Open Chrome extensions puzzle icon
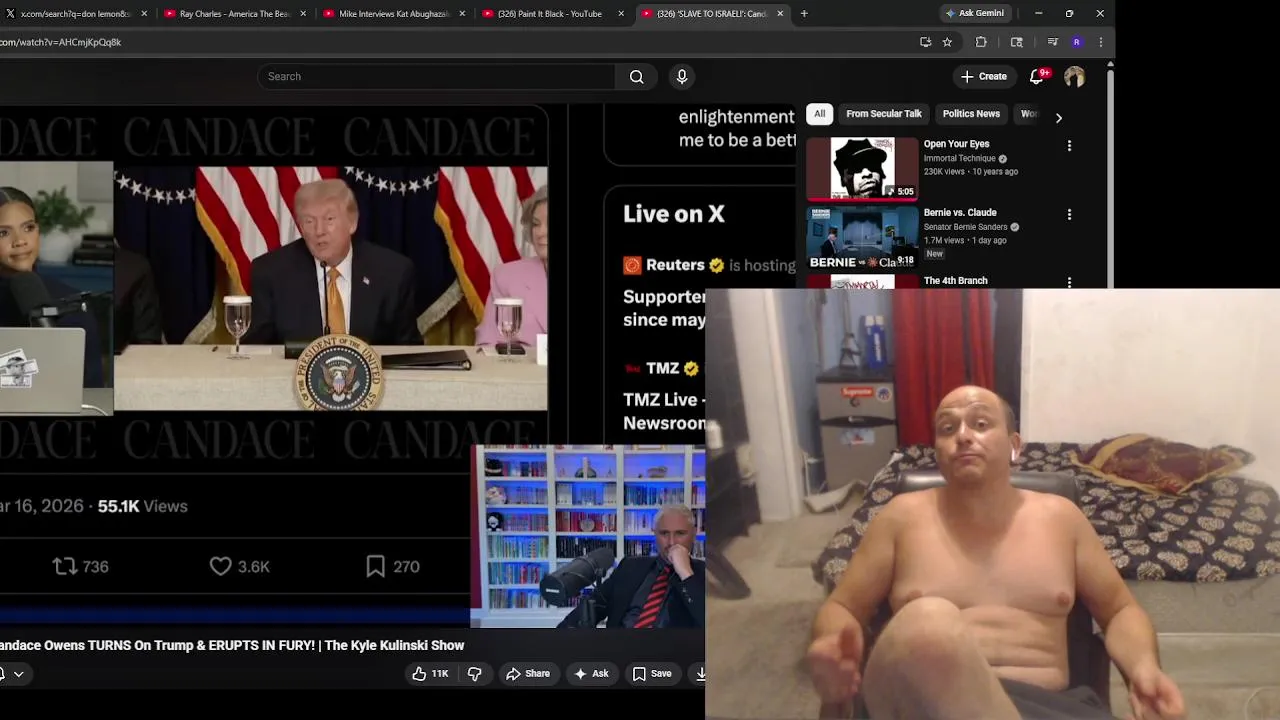Image resolution: width=1280 pixels, height=720 pixels. pos(981,42)
